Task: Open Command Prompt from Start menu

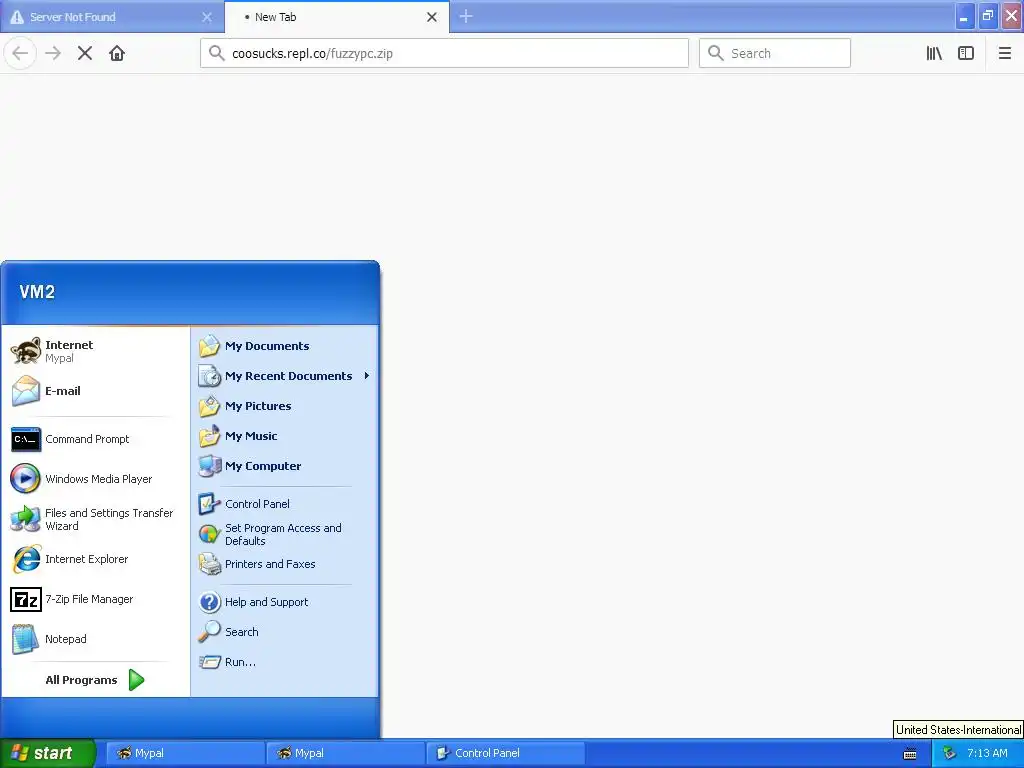Action: [x=95, y=440]
